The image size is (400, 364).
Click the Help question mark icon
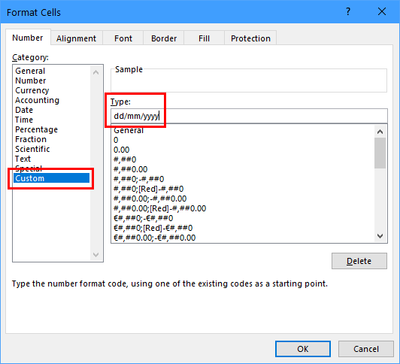point(348,12)
